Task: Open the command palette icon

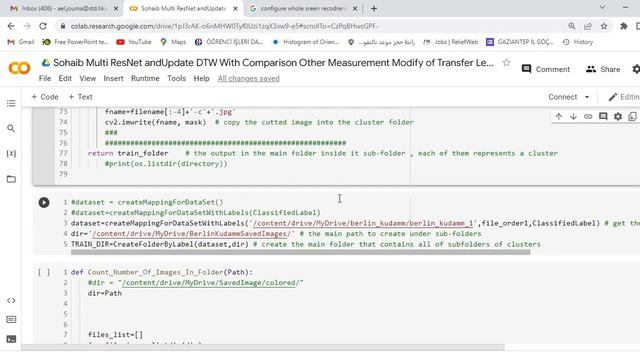Action: point(11,320)
